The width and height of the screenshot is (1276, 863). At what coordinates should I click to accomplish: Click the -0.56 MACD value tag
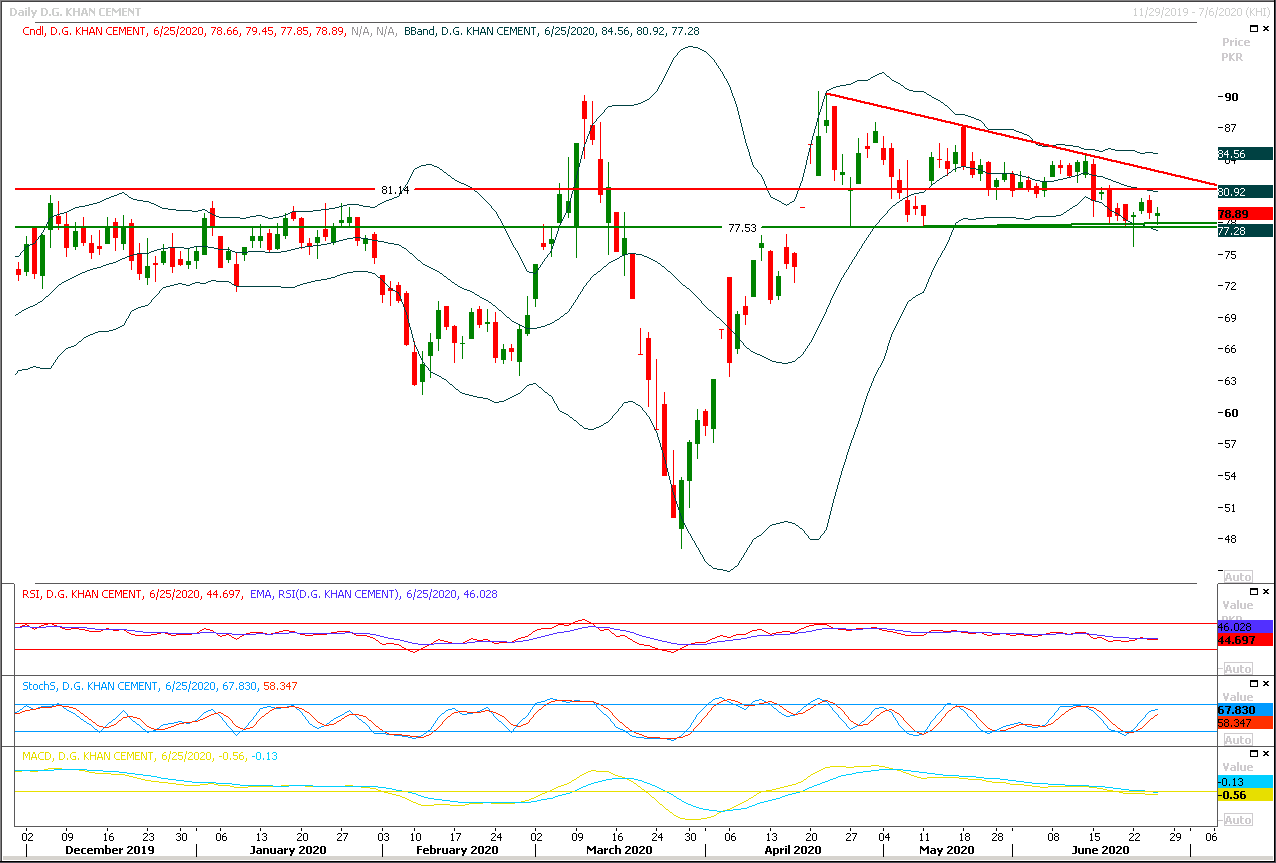(x=1245, y=794)
